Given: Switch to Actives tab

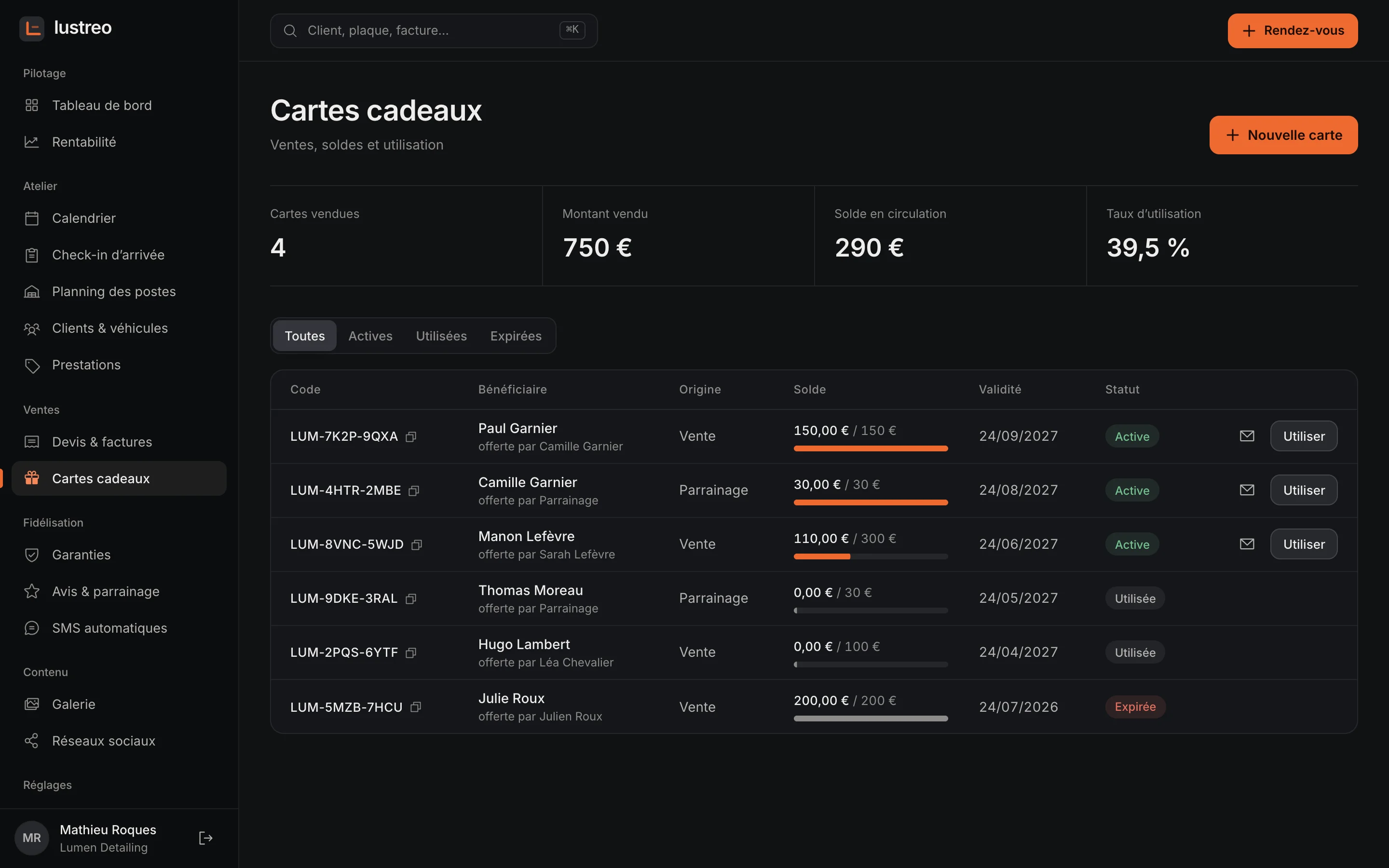Looking at the screenshot, I should tap(370, 337).
